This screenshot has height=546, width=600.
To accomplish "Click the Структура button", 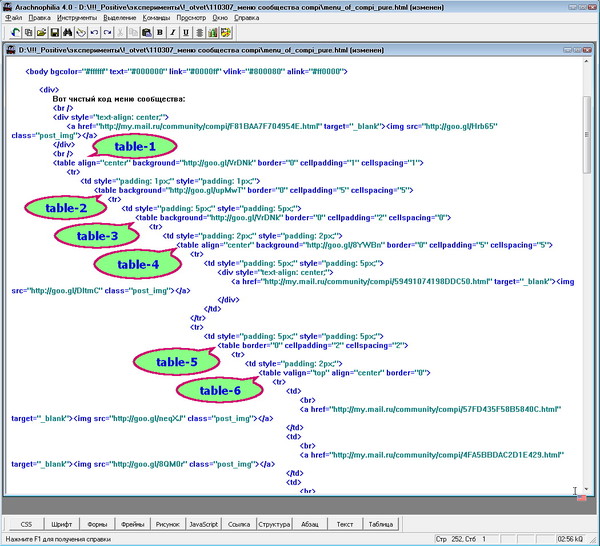I will 274,524.
